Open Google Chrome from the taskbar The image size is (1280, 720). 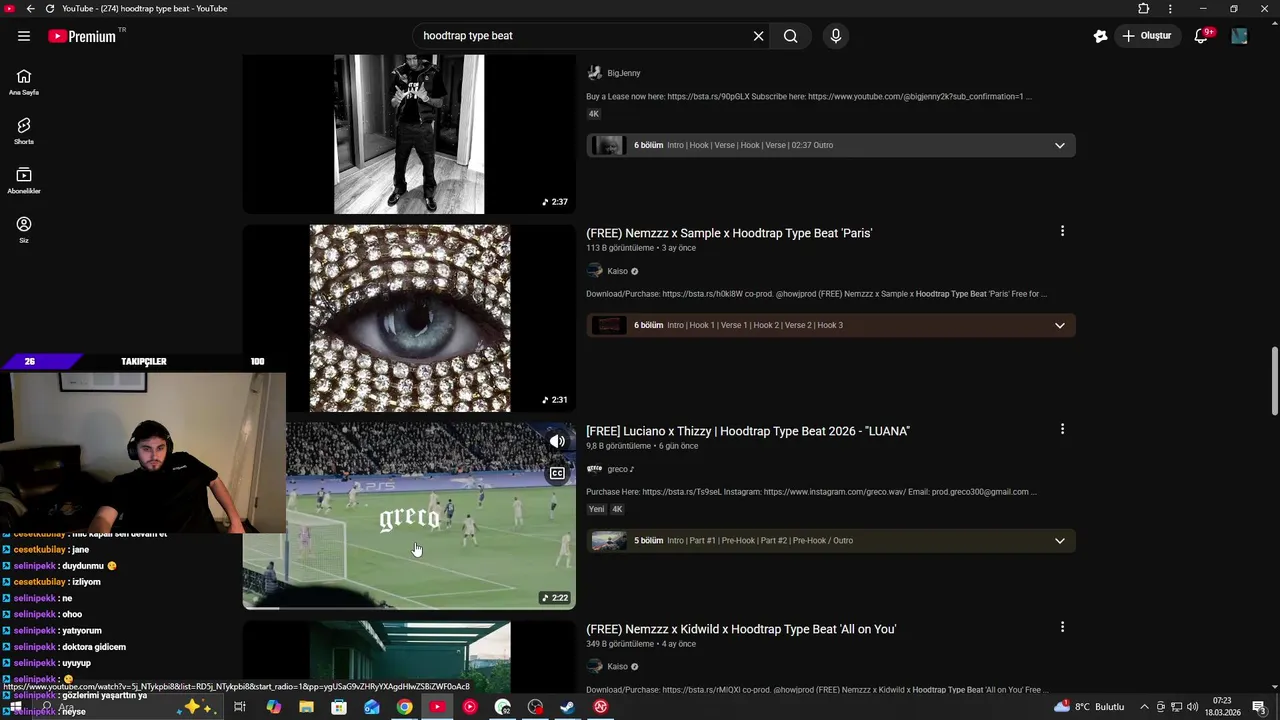point(404,707)
